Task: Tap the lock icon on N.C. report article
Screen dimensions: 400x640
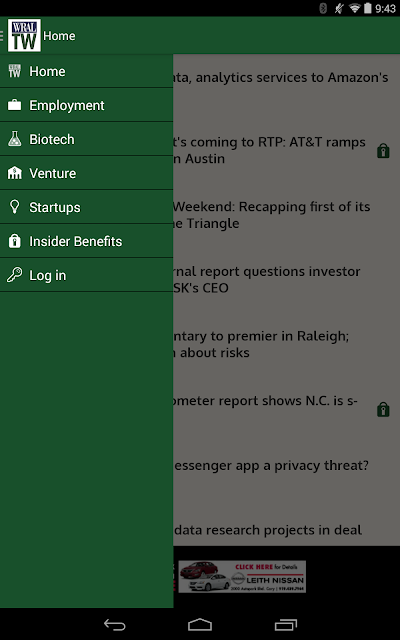Action: click(383, 409)
